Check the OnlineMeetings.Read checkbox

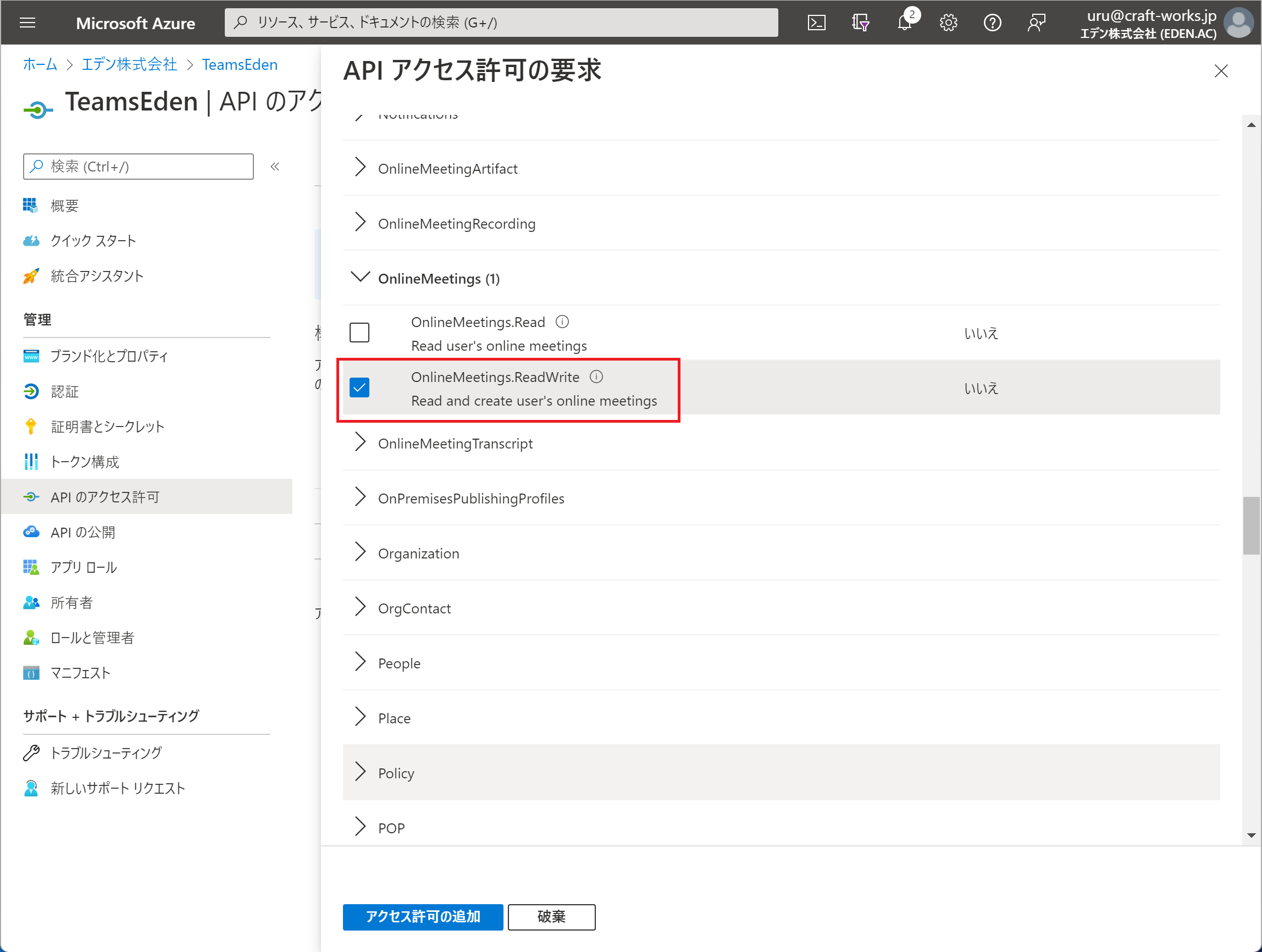tap(359, 333)
